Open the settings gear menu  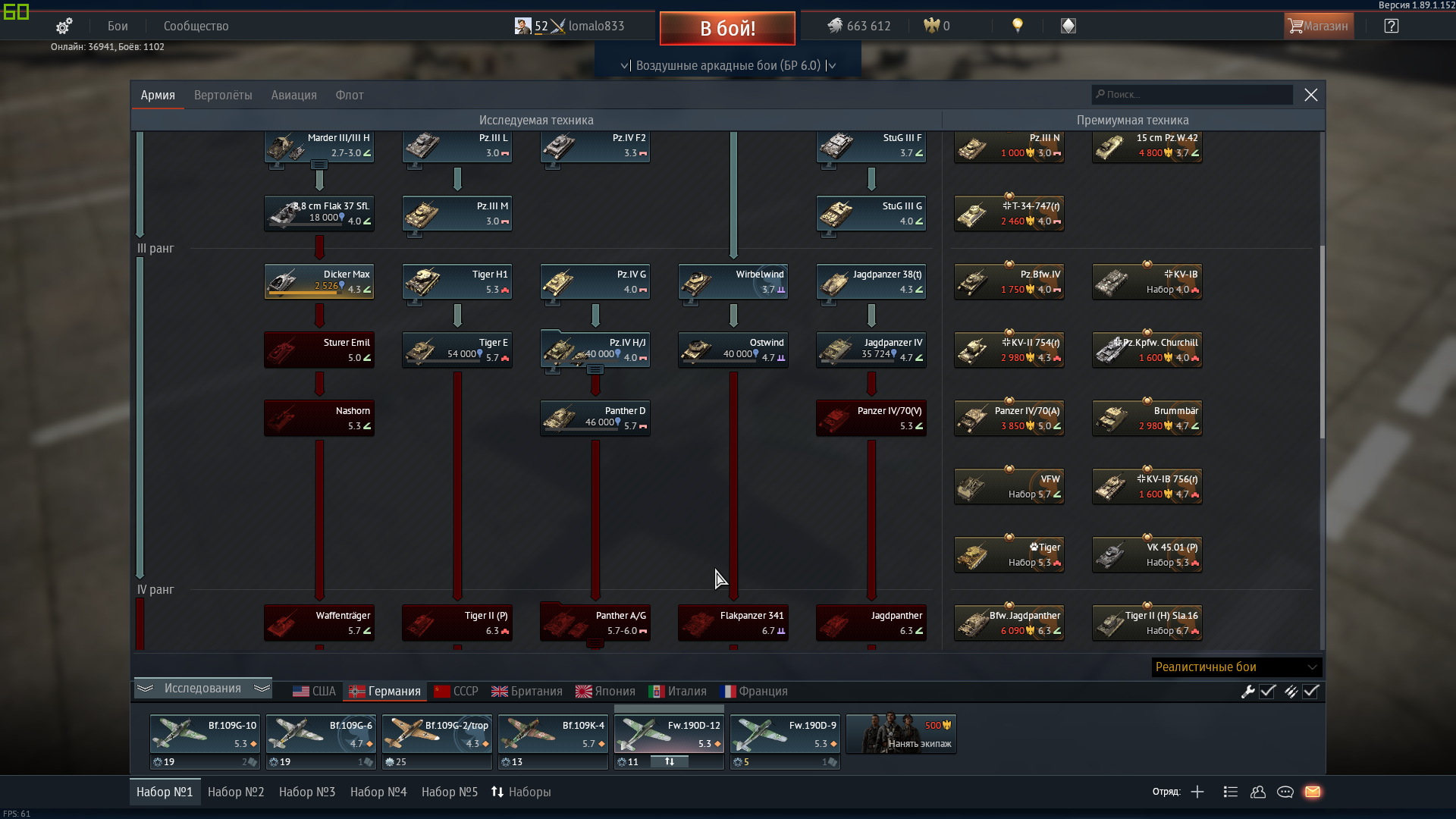click(64, 27)
